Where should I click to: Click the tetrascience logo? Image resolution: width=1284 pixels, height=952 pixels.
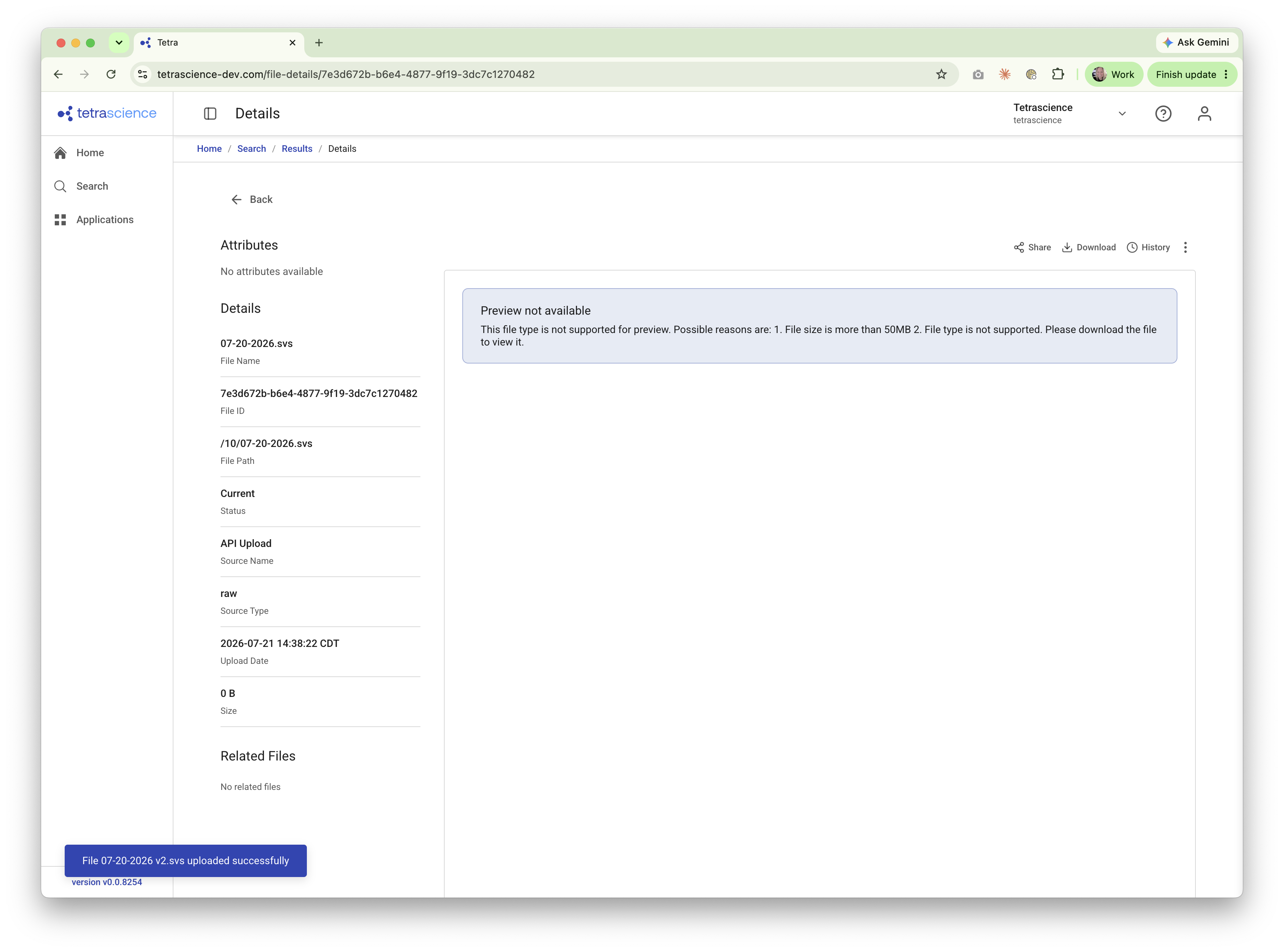107,113
